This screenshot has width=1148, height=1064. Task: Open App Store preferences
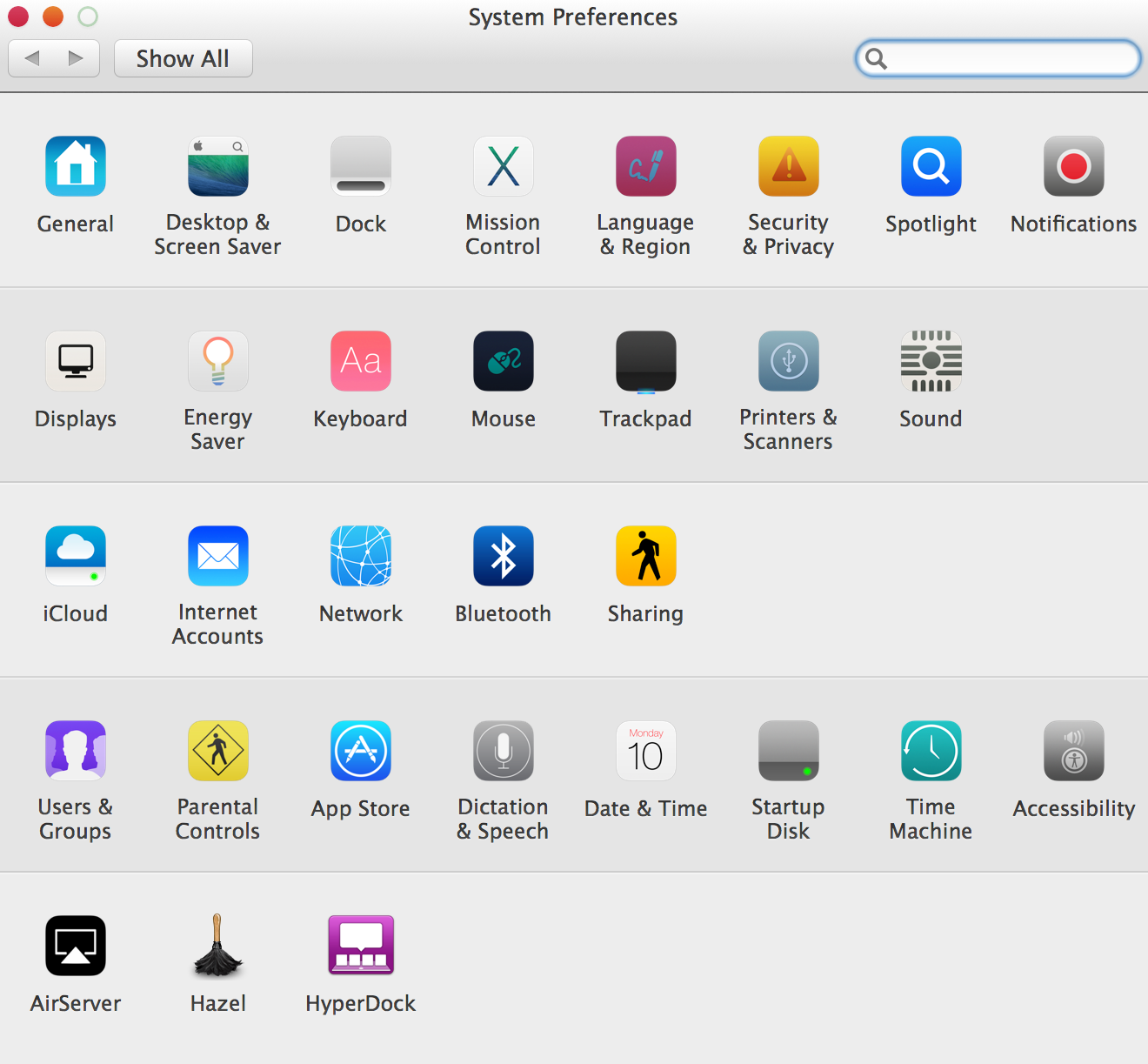point(361,751)
